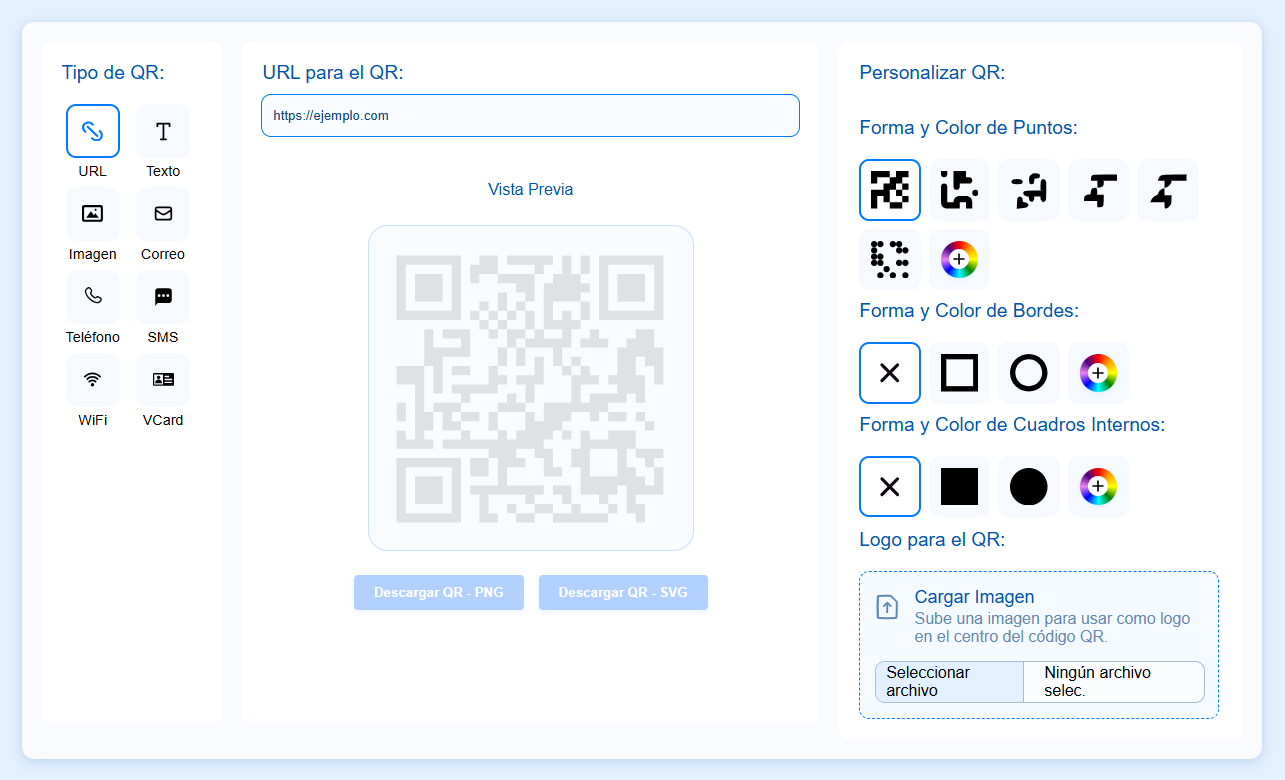Select the WiFi QR type

pos(92,380)
